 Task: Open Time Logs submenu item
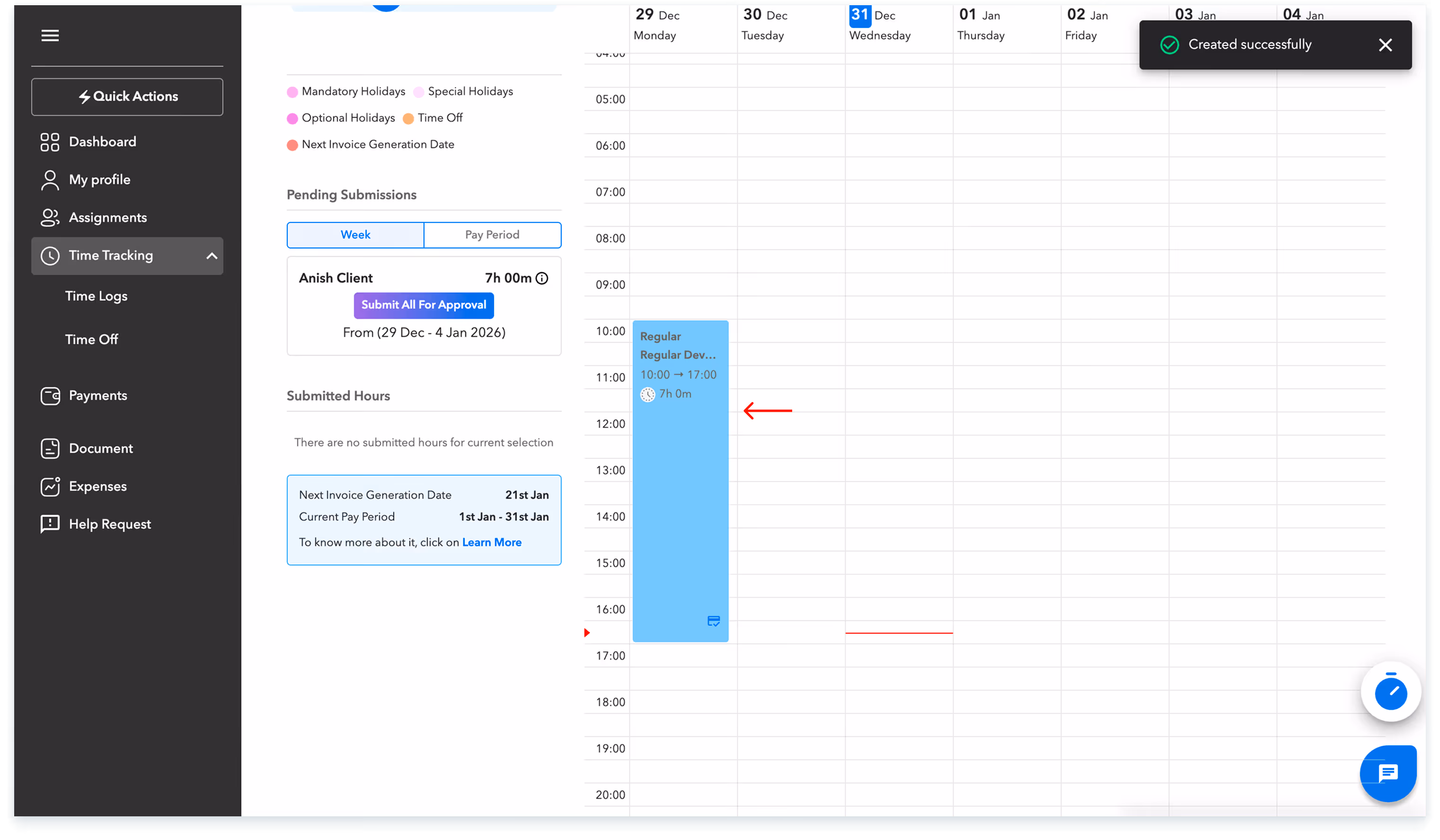[x=96, y=296]
